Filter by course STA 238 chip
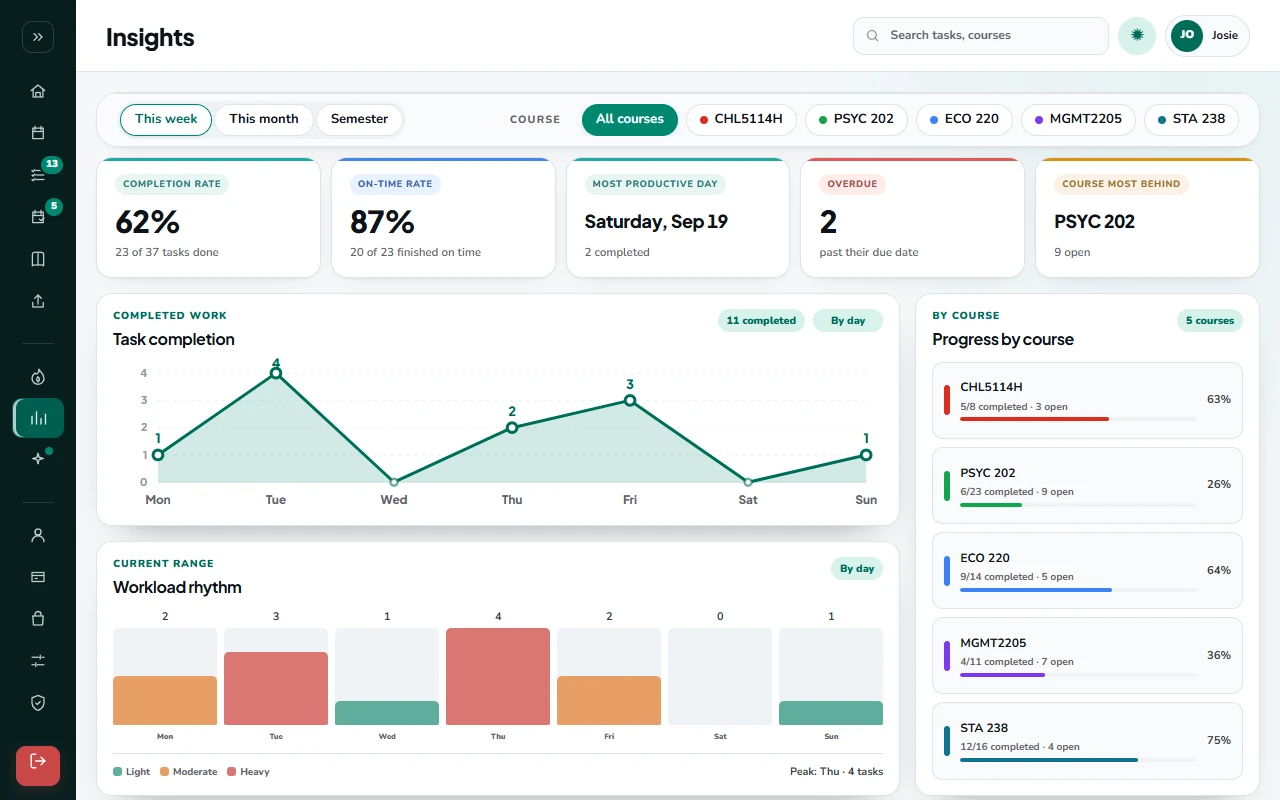The height and width of the screenshot is (800, 1280). coord(1191,120)
